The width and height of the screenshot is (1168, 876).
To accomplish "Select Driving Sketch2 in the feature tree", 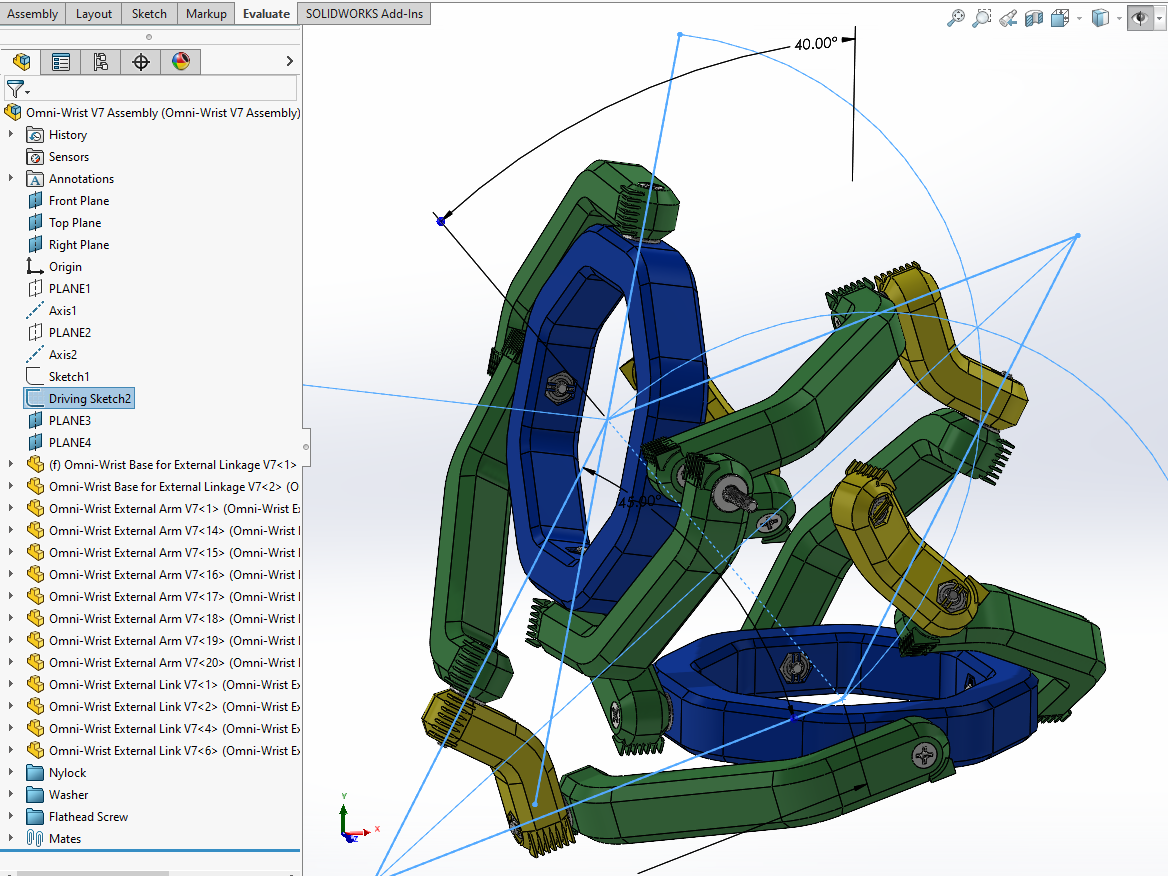I will click(90, 399).
